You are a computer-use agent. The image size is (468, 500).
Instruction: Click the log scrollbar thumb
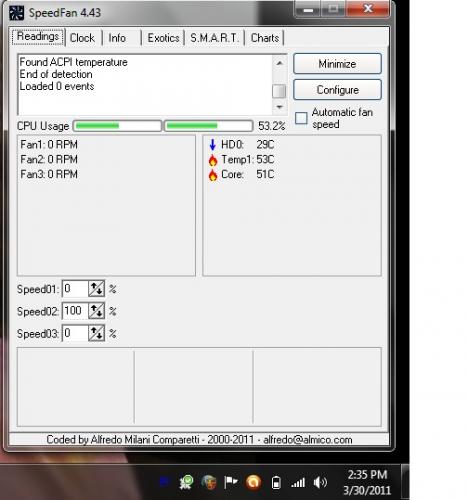point(279,91)
